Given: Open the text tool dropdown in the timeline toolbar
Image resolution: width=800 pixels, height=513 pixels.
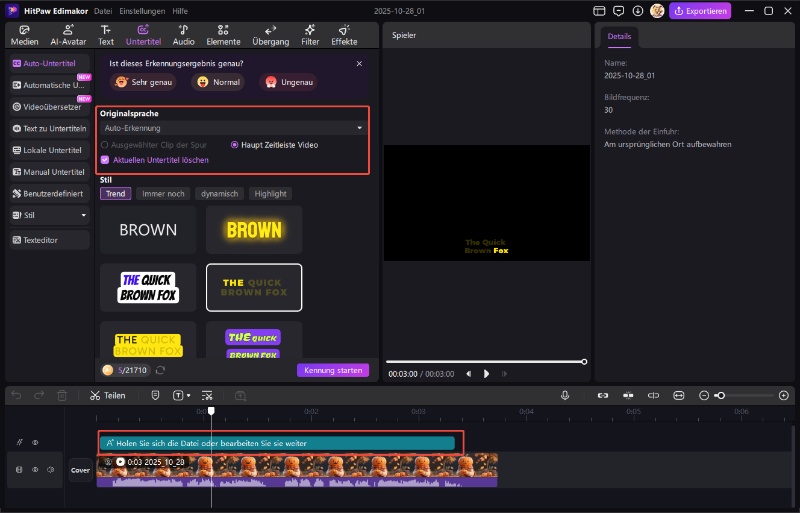Looking at the screenshot, I should (182, 395).
